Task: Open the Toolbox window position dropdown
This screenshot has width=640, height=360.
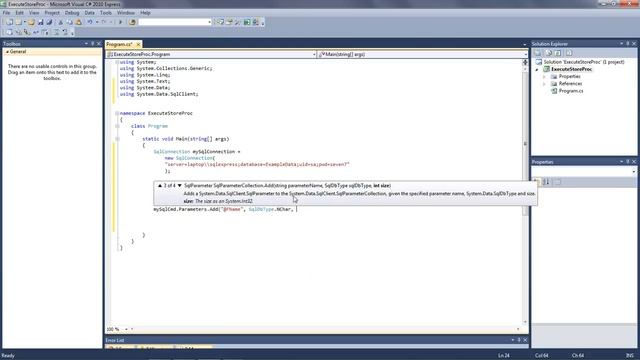Action: click(x=86, y=43)
